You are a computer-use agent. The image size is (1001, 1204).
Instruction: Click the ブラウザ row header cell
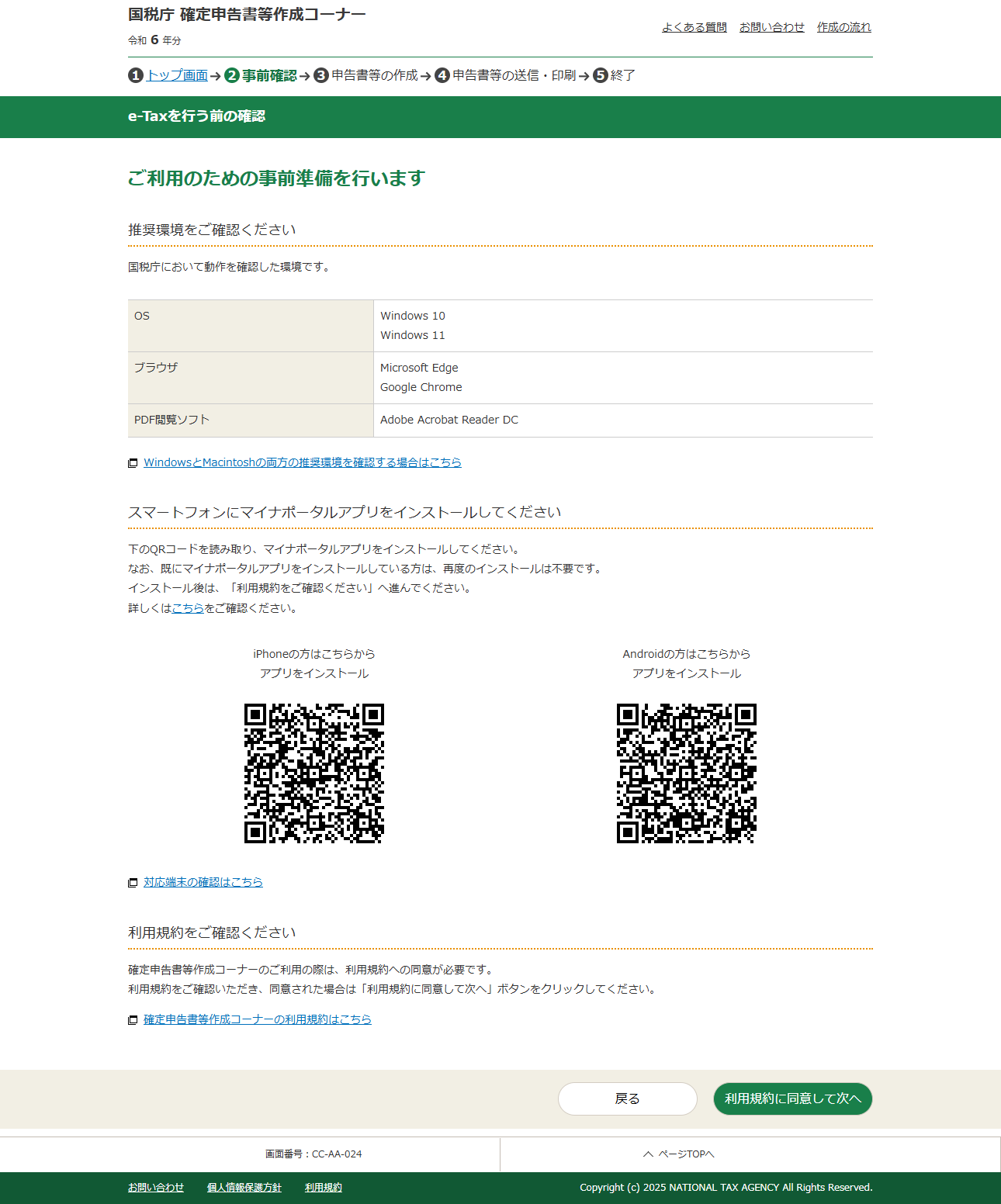point(251,378)
